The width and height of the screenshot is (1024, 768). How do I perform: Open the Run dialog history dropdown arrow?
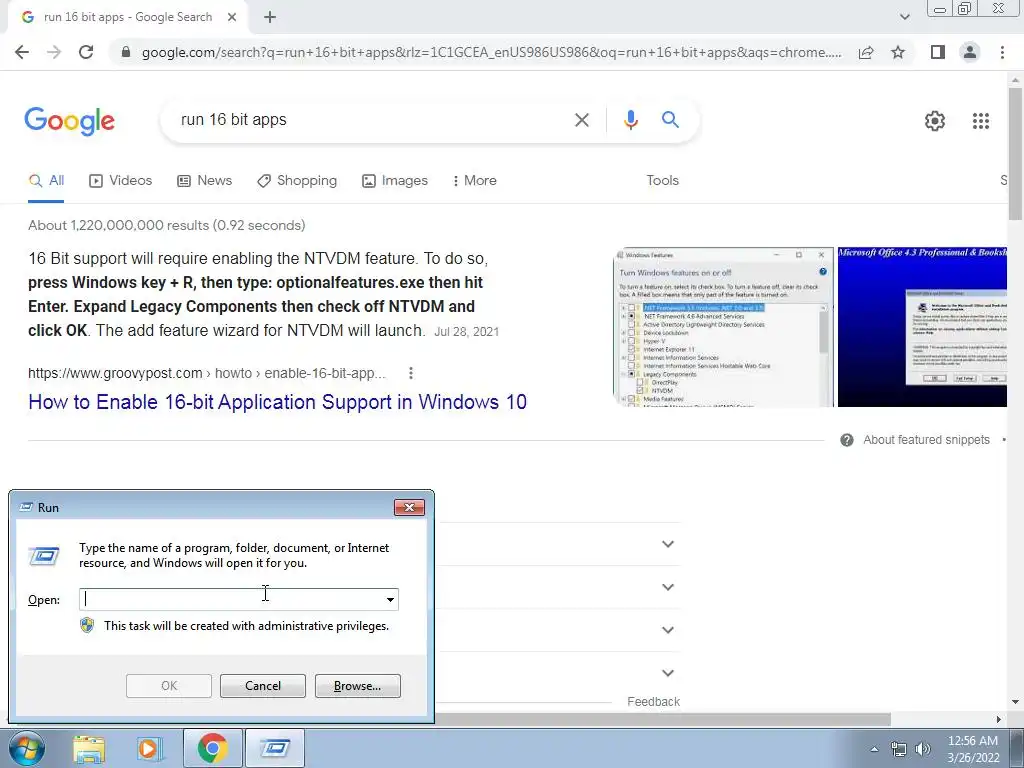[x=390, y=600]
